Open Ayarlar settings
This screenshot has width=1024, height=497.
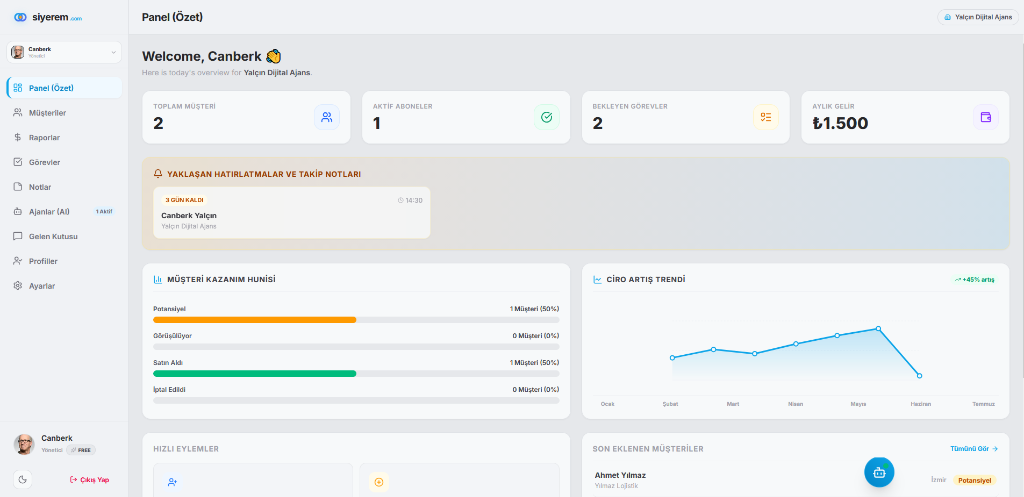tap(64, 285)
